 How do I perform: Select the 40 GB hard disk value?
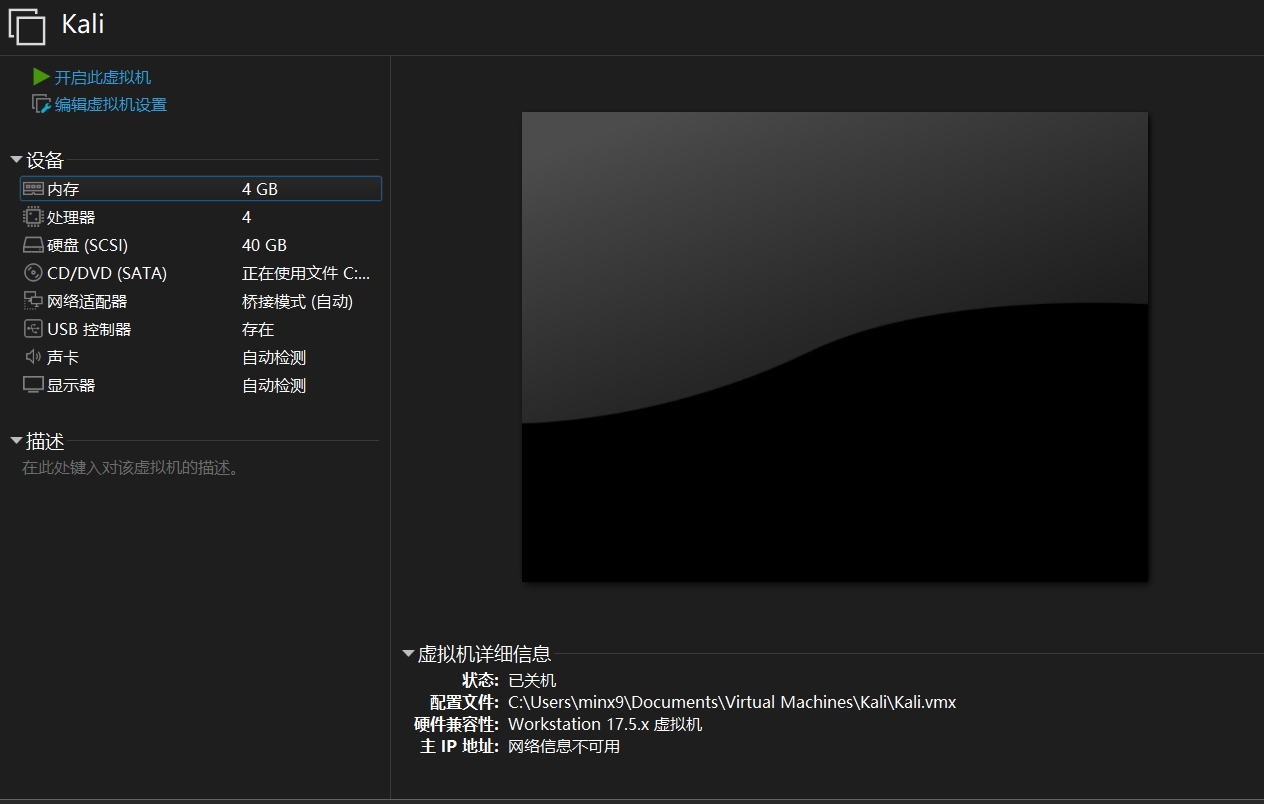pyautogui.click(x=264, y=245)
